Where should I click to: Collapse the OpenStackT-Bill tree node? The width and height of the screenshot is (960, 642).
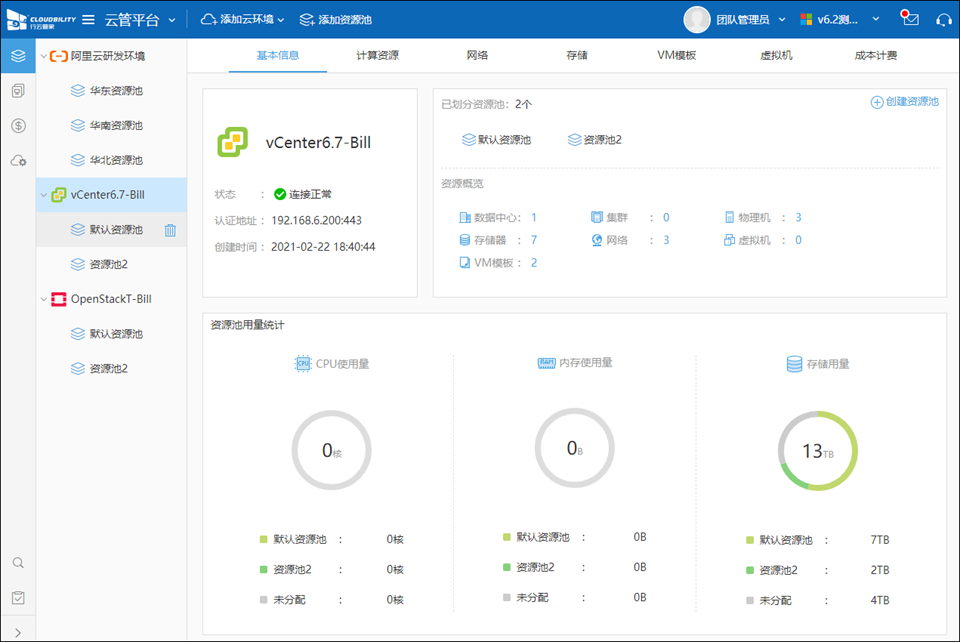[x=43, y=299]
